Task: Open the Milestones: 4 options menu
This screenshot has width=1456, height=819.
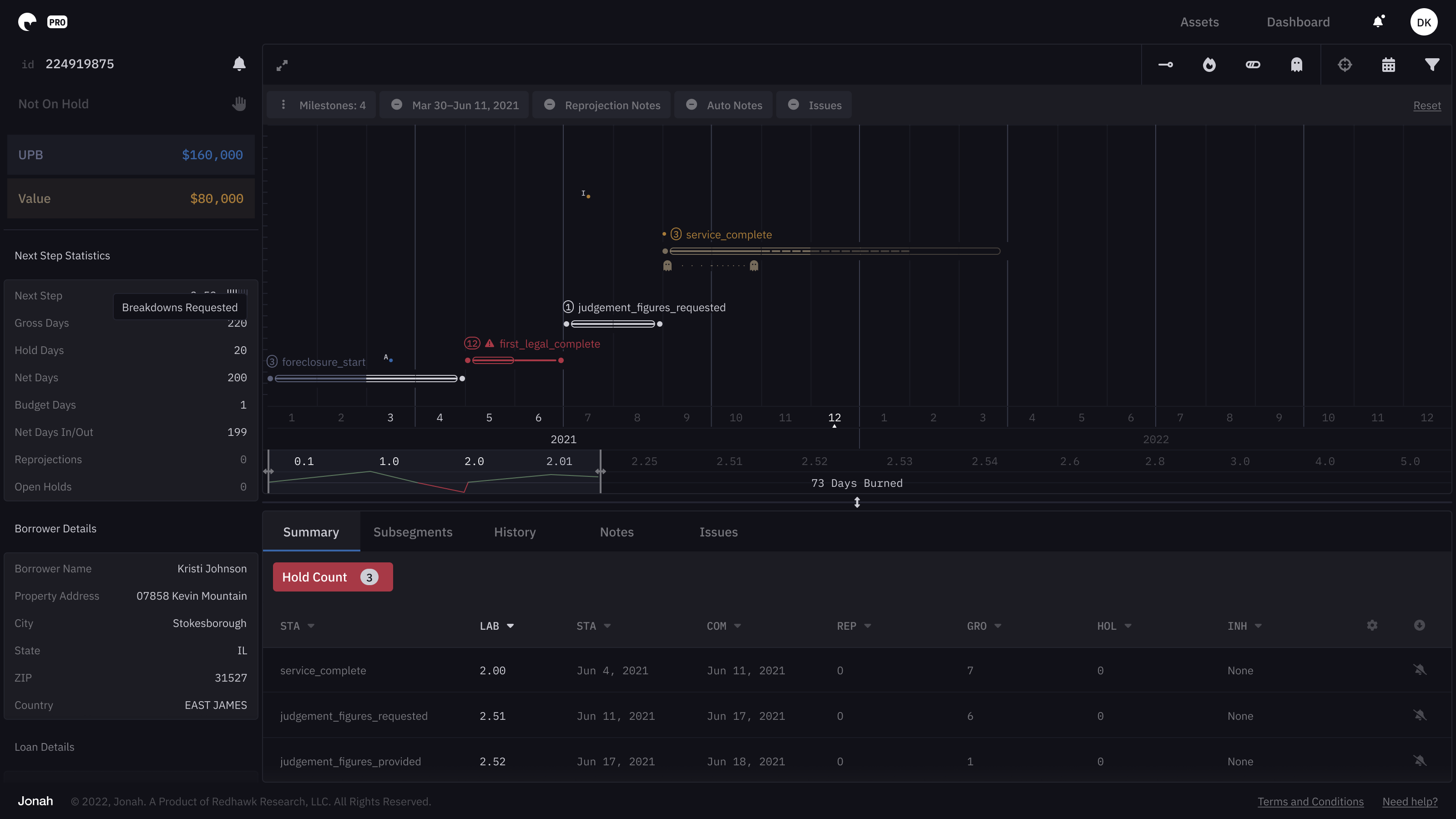Action: [284, 105]
